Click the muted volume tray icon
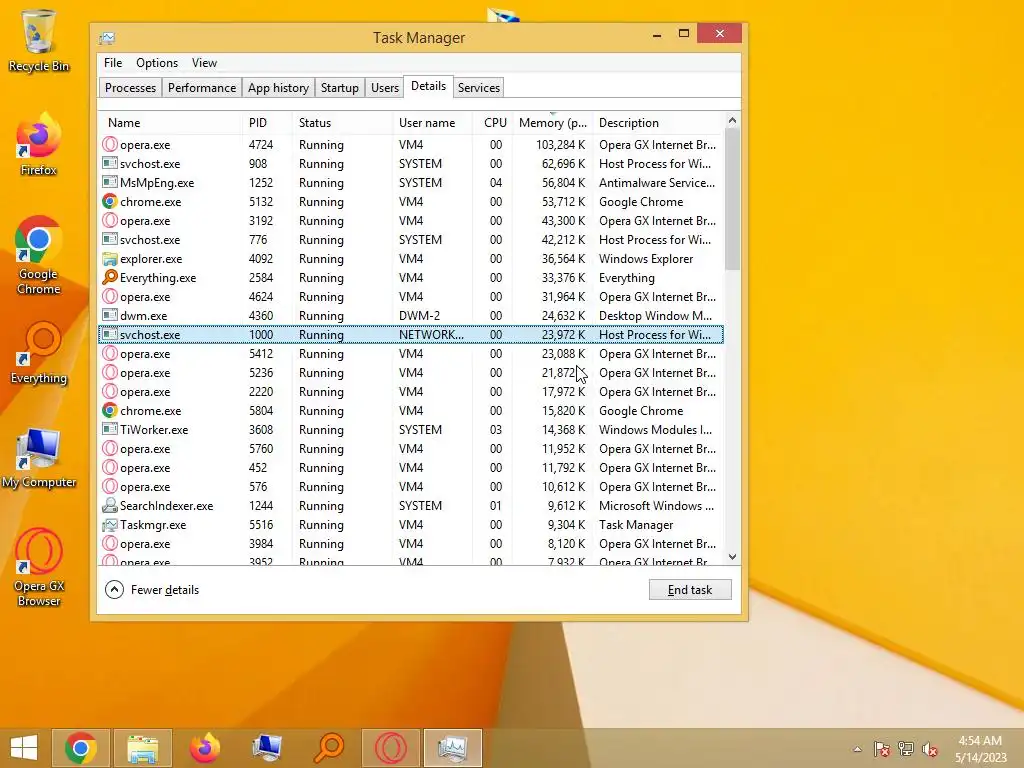This screenshot has width=1024, height=768. tap(930, 749)
